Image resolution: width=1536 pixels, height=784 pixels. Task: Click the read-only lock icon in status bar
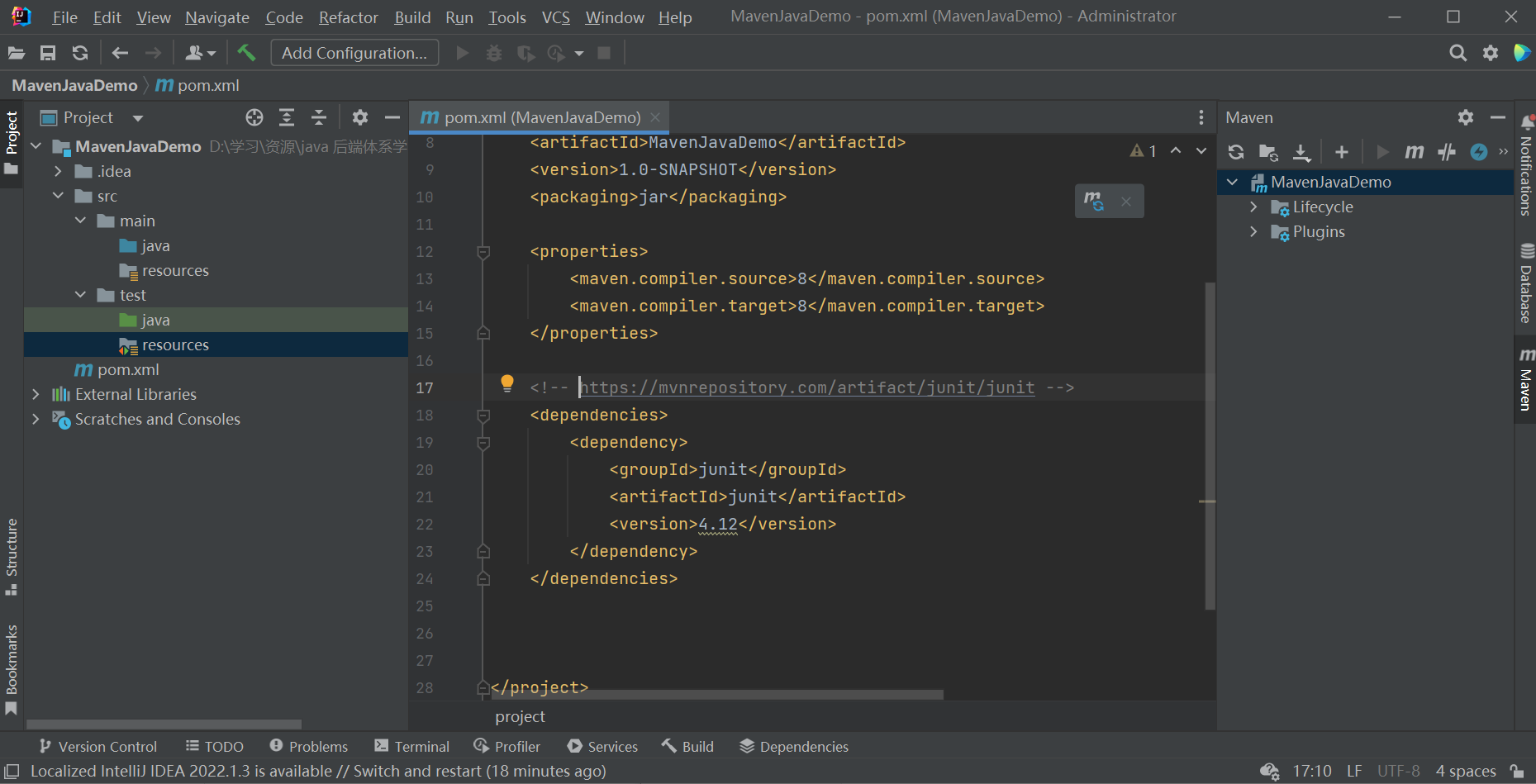(x=1517, y=771)
